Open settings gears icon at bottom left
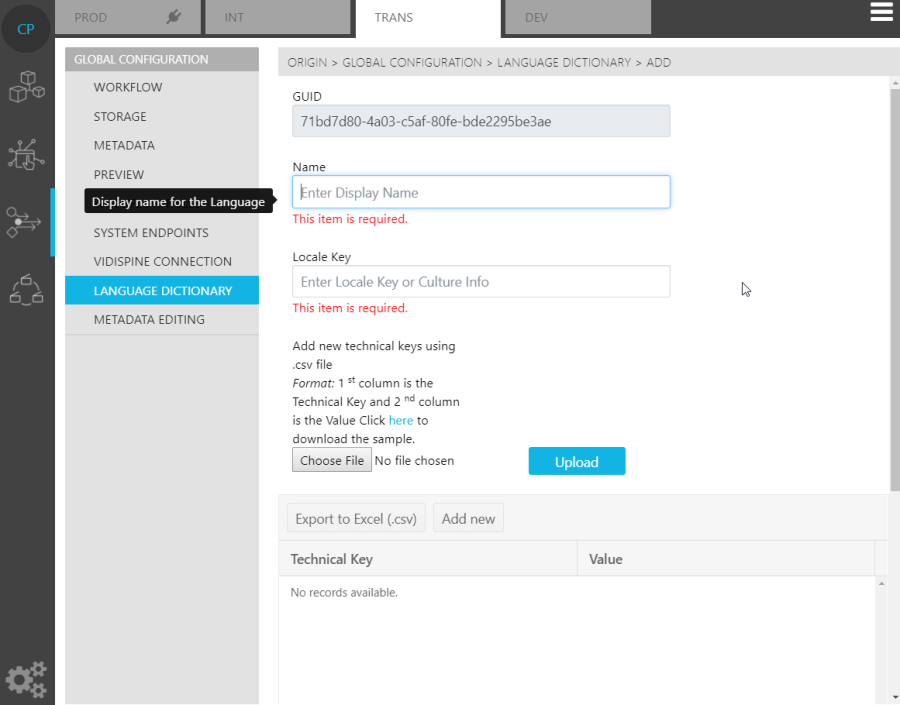Screen dimensions: 900x705 click(x=26, y=680)
